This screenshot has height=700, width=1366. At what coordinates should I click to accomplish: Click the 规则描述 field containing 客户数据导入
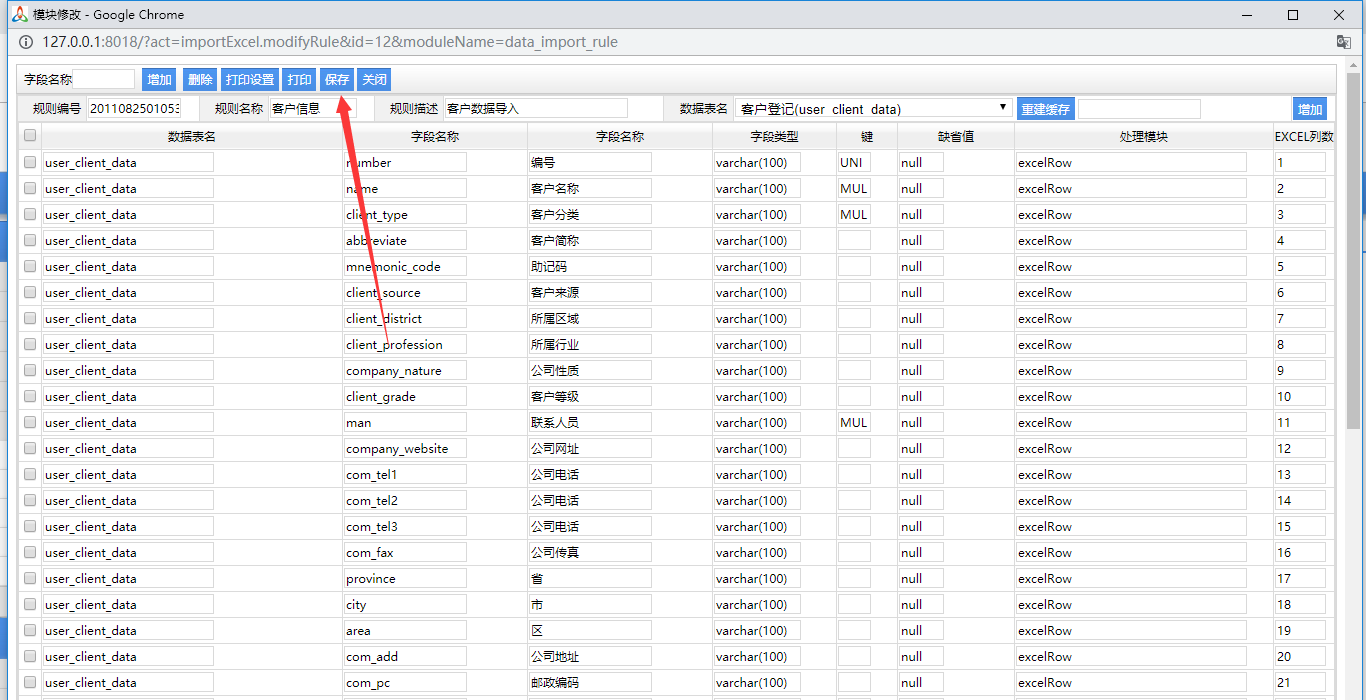click(x=535, y=108)
